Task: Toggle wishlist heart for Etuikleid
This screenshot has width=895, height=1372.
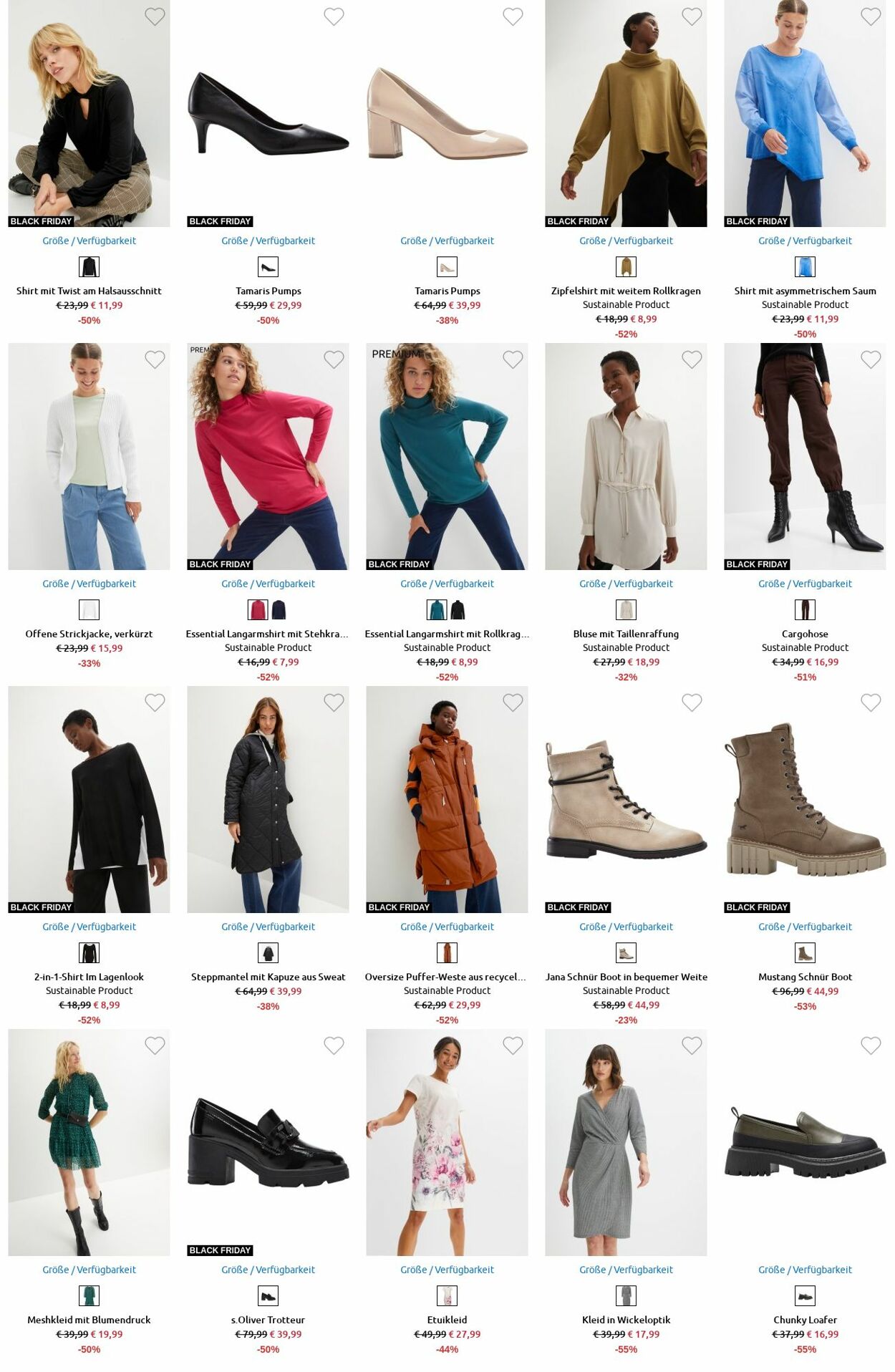Action: (513, 1045)
